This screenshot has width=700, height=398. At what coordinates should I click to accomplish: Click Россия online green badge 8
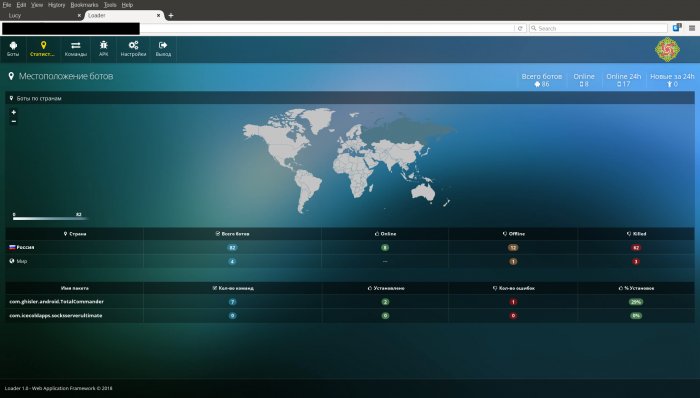click(x=385, y=248)
